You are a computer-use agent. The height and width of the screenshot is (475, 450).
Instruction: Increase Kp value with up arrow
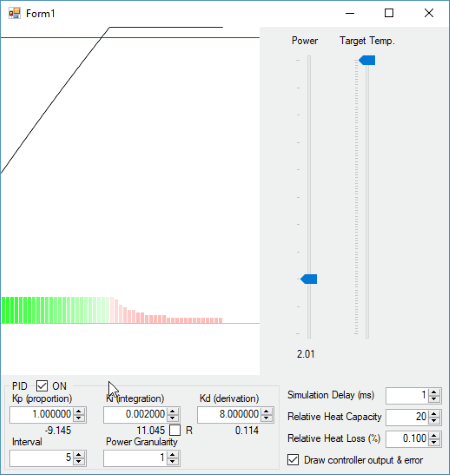pos(79,411)
